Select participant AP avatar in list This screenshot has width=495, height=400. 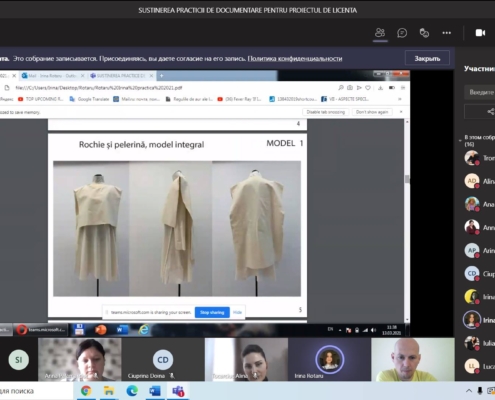pyautogui.click(x=472, y=250)
